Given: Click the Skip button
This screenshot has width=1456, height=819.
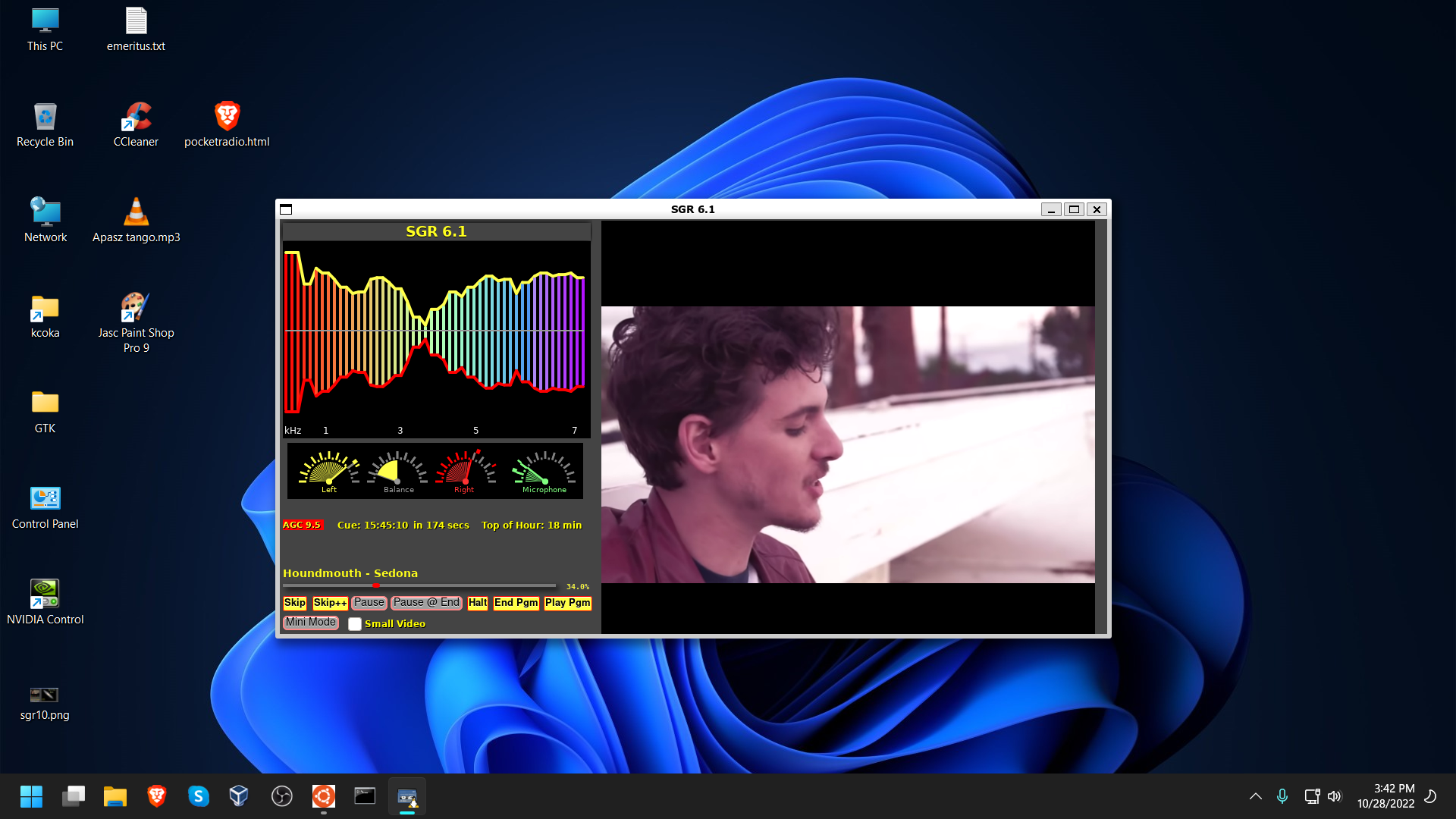Looking at the screenshot, I should pyautogui.click(x=295, y=603).
